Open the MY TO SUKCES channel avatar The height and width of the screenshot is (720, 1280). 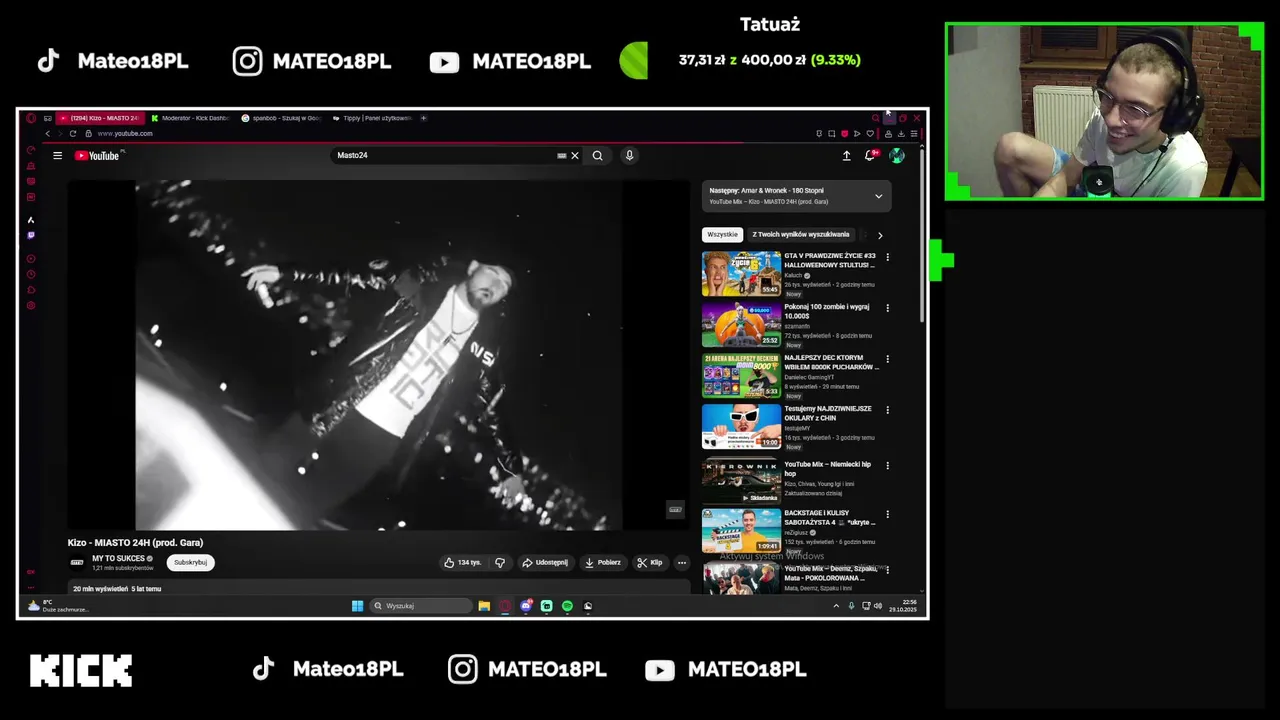[77, 562]
